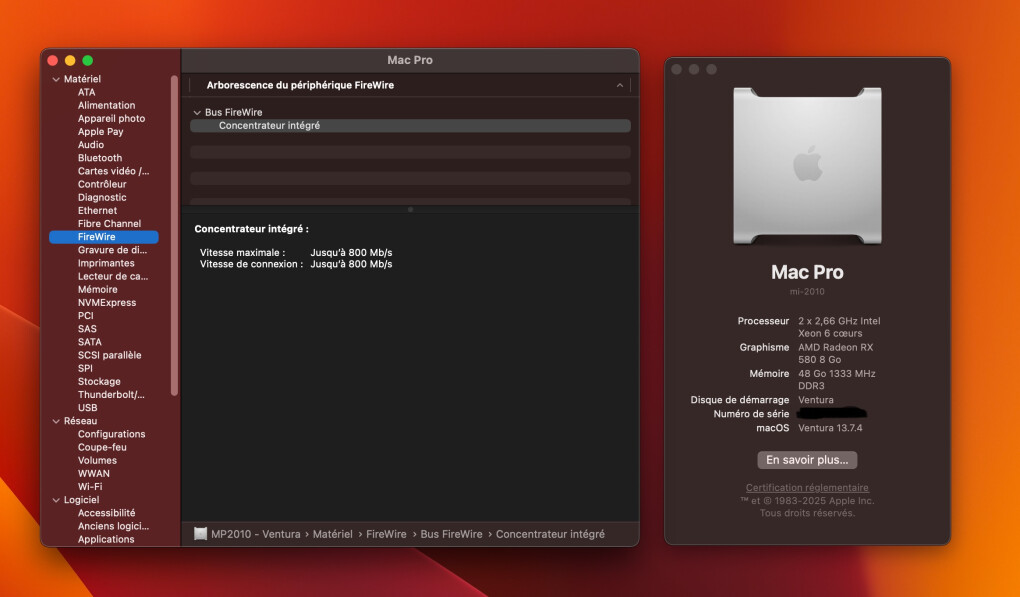
Task: Close the About This Mac window
Action: point(677,69)
